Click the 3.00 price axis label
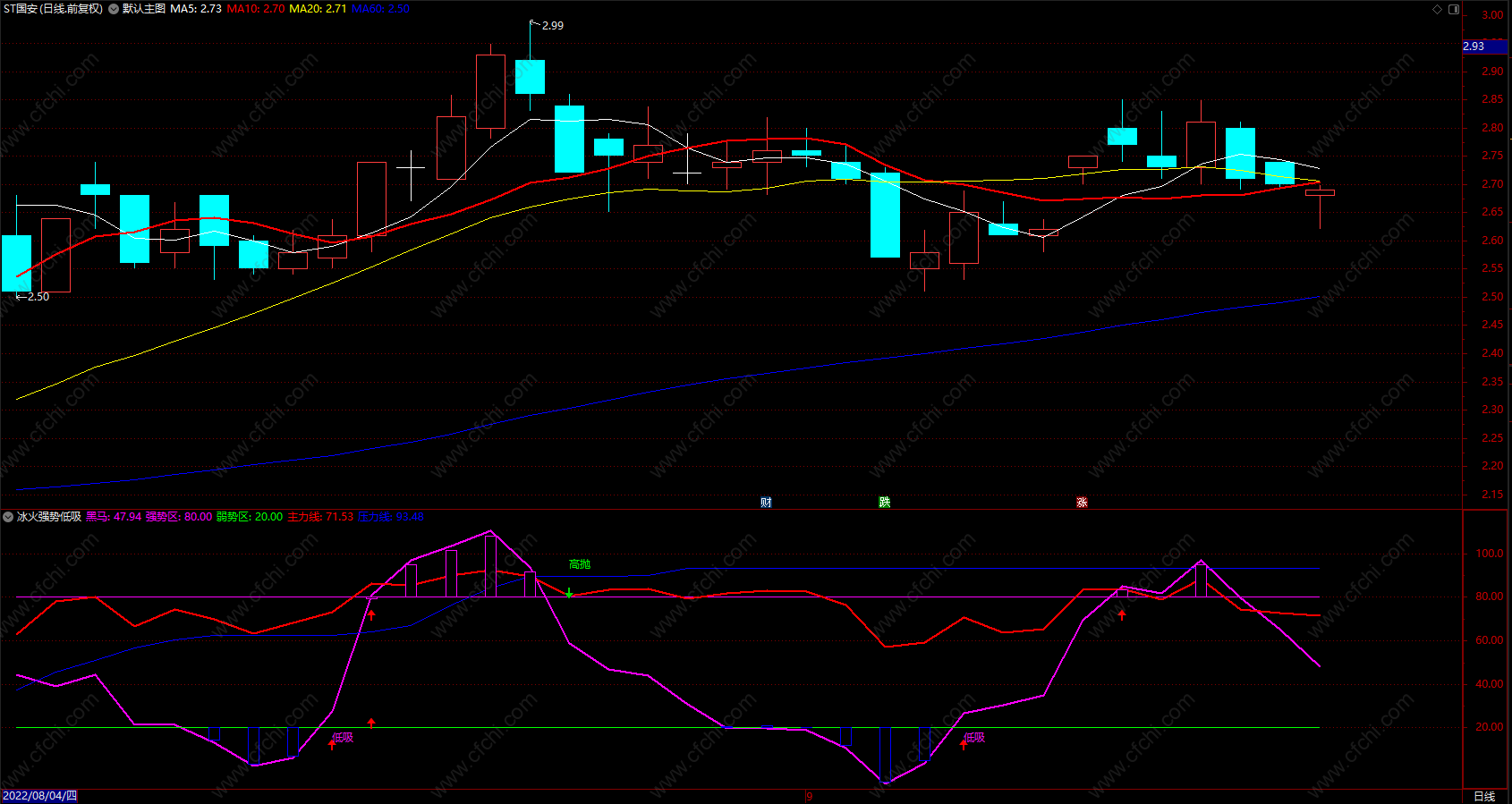Viewport: 1512px width, 804px height. coord(1492,15)
